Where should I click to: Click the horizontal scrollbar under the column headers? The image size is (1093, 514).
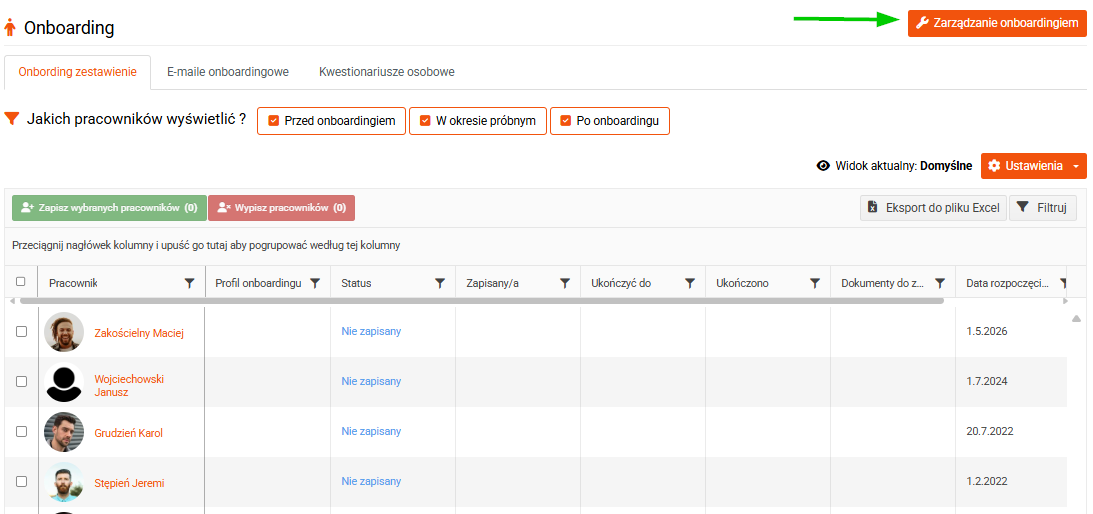482,301
